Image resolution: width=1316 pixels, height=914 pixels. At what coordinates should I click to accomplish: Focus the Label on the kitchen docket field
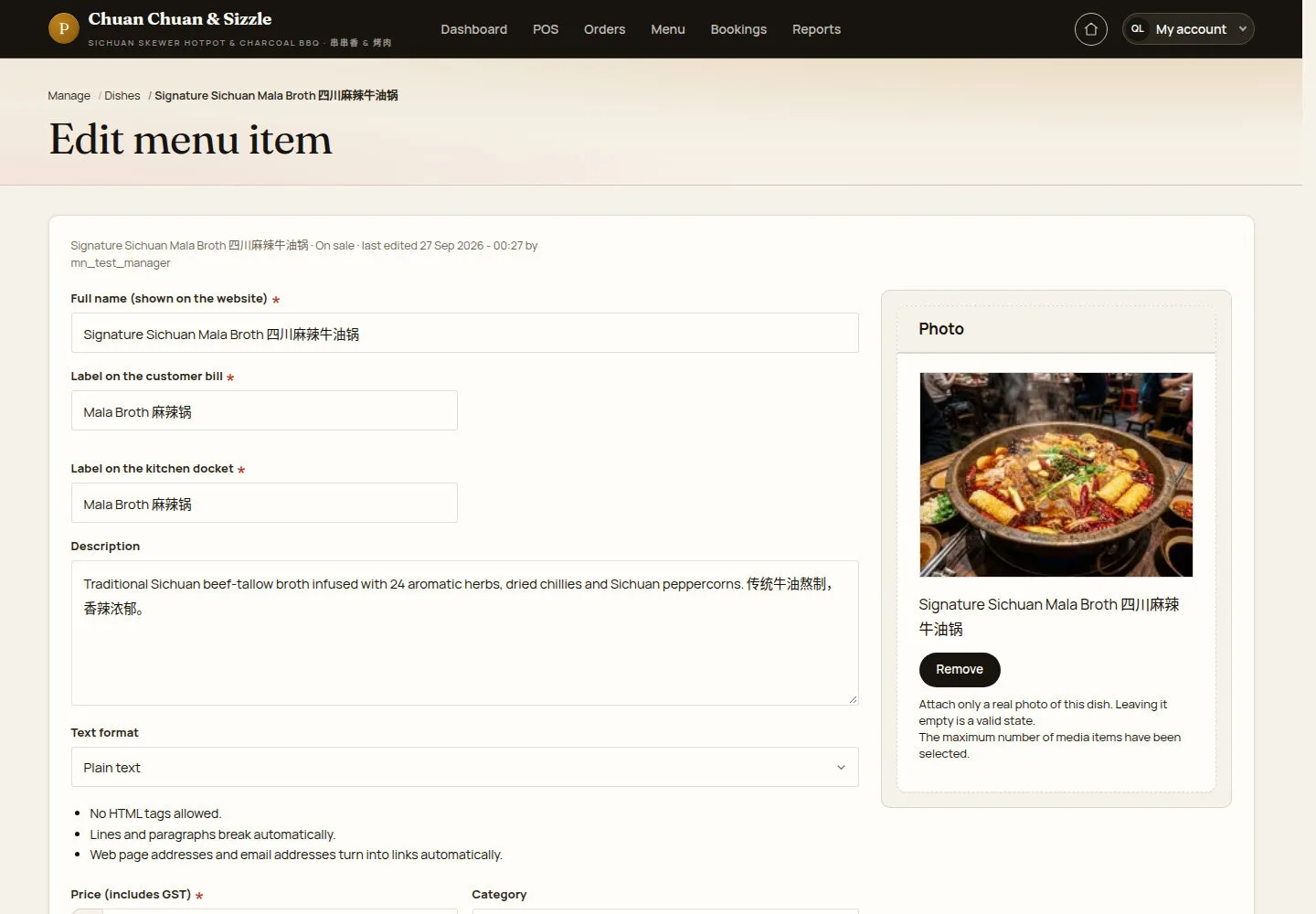264,504
